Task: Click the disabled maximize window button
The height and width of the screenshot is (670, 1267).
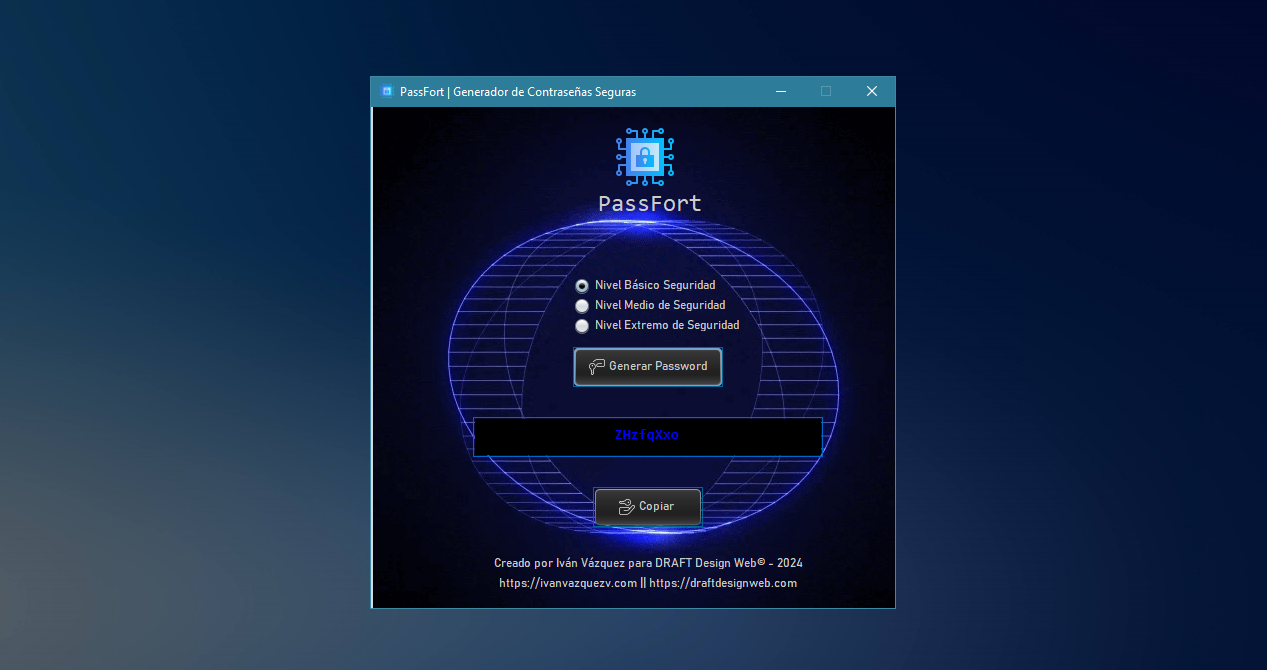Action: pyautogui.click(x=826, y=92)
